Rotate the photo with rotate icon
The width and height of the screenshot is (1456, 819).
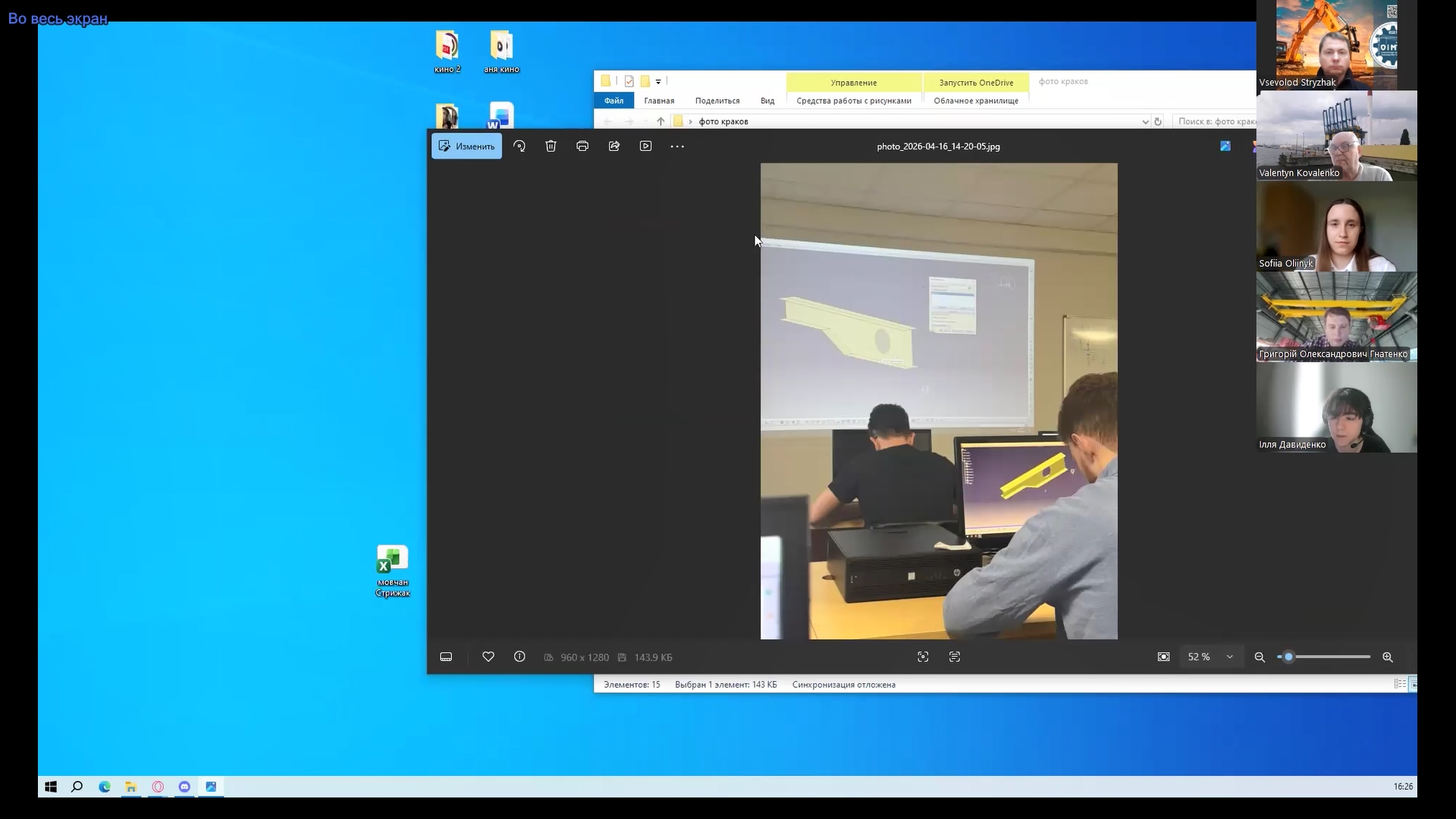(x=519, y=146)
